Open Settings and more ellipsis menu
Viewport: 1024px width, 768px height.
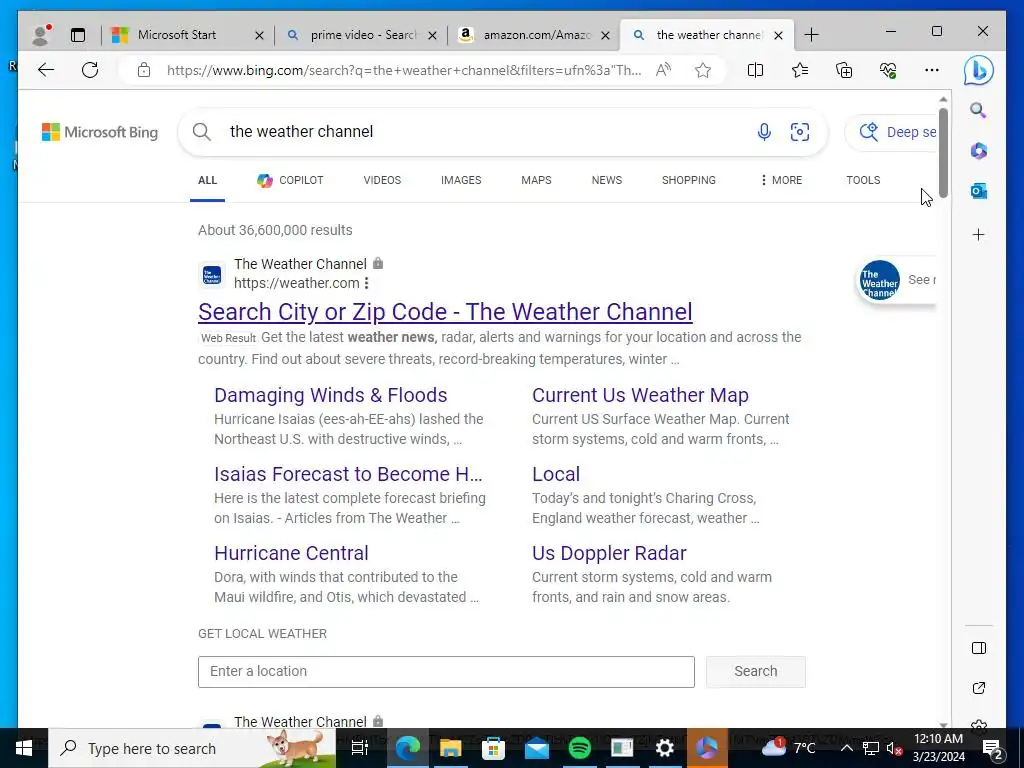pos(932,70)
